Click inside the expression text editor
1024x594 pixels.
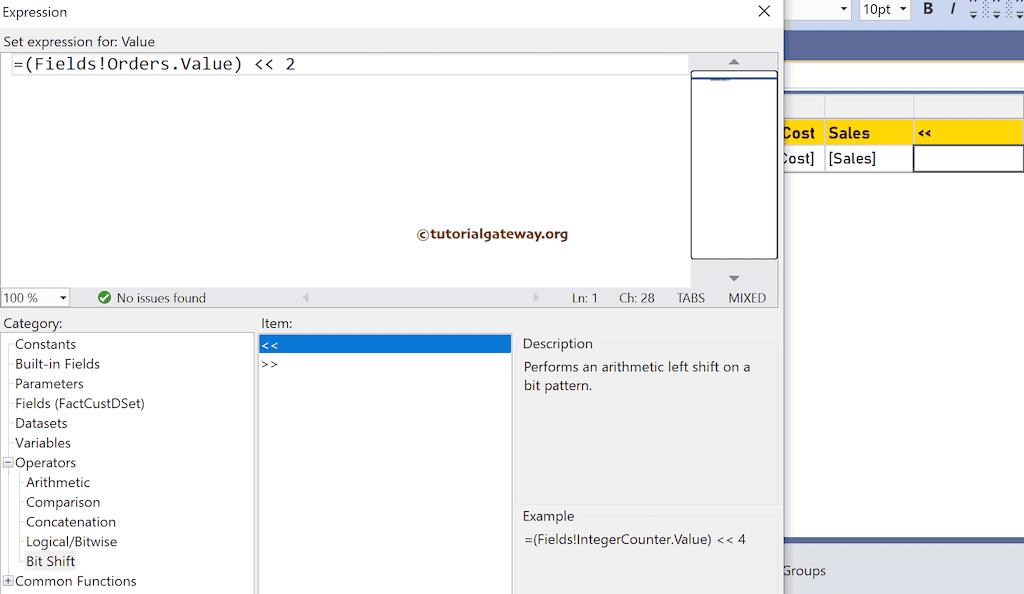345,170
